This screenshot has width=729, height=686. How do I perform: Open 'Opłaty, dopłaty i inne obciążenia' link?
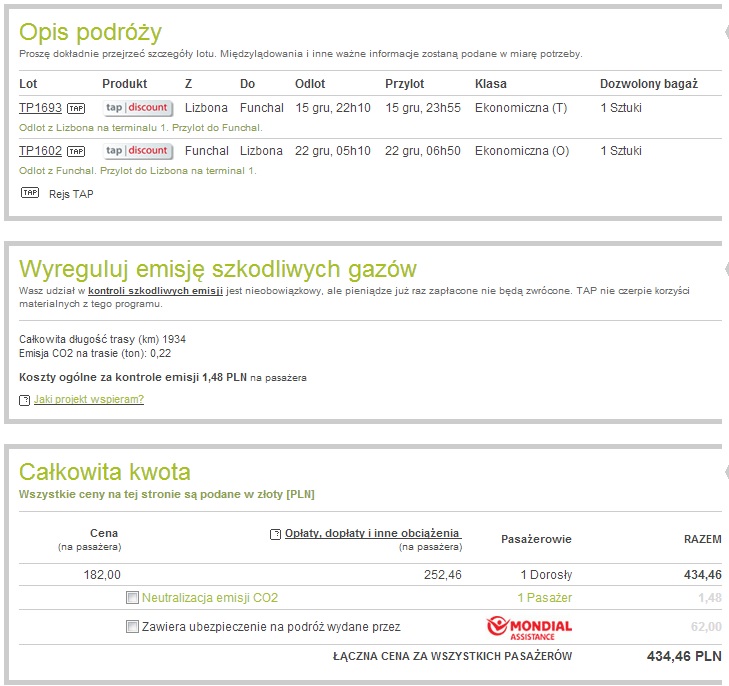372,533
